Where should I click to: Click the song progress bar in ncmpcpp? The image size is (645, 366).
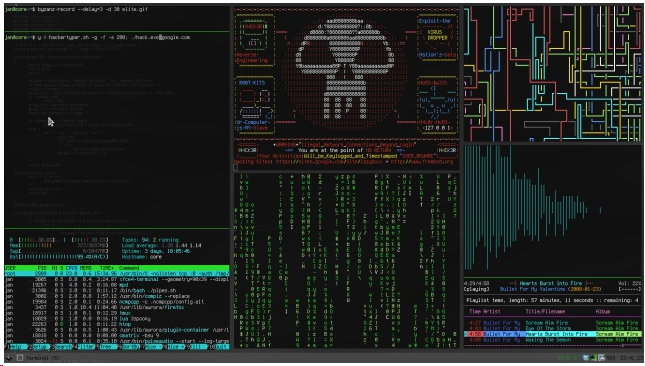point(552,346)
